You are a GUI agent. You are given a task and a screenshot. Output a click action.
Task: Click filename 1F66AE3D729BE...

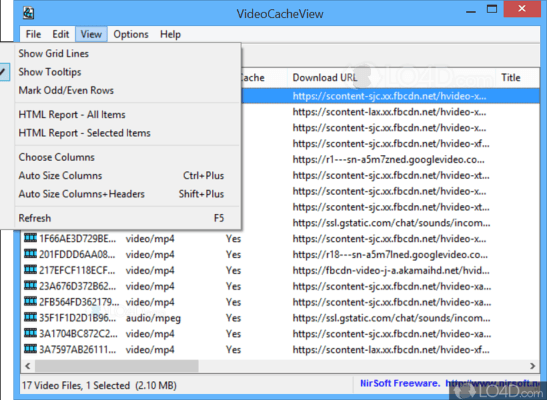pyautogui.click(x=77, y=239)
